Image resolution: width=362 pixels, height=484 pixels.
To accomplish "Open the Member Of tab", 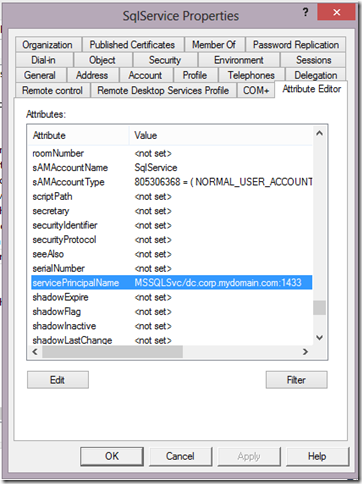I will coord(214,45).
